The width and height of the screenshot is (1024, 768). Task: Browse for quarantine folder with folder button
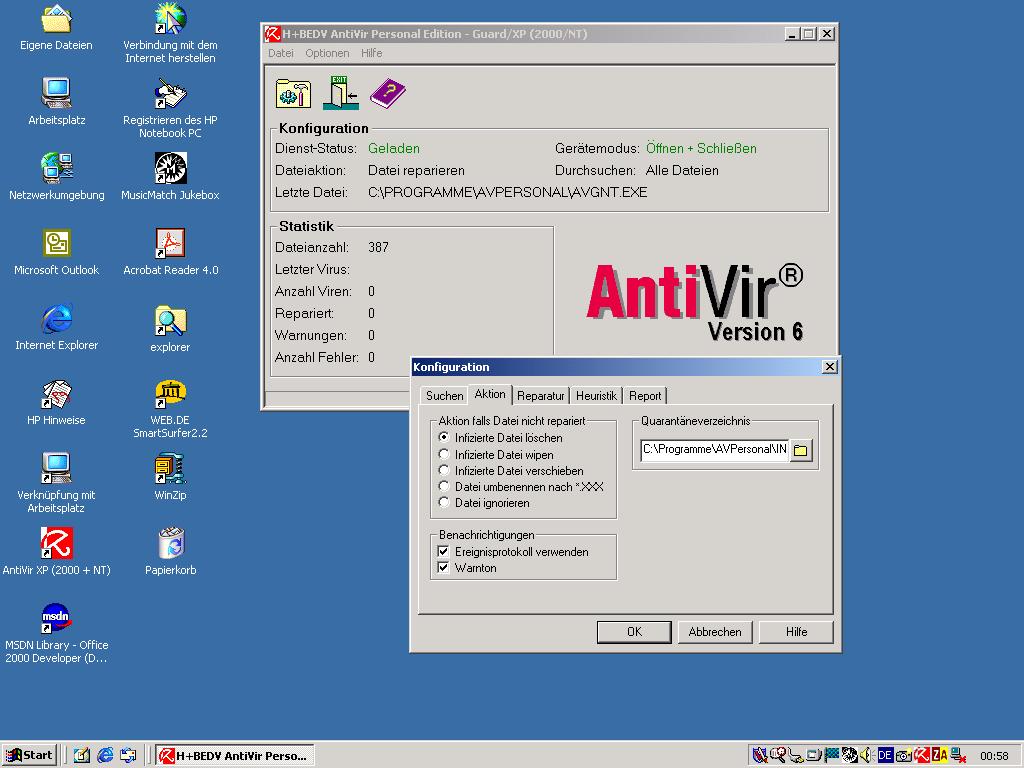(801, 450)
